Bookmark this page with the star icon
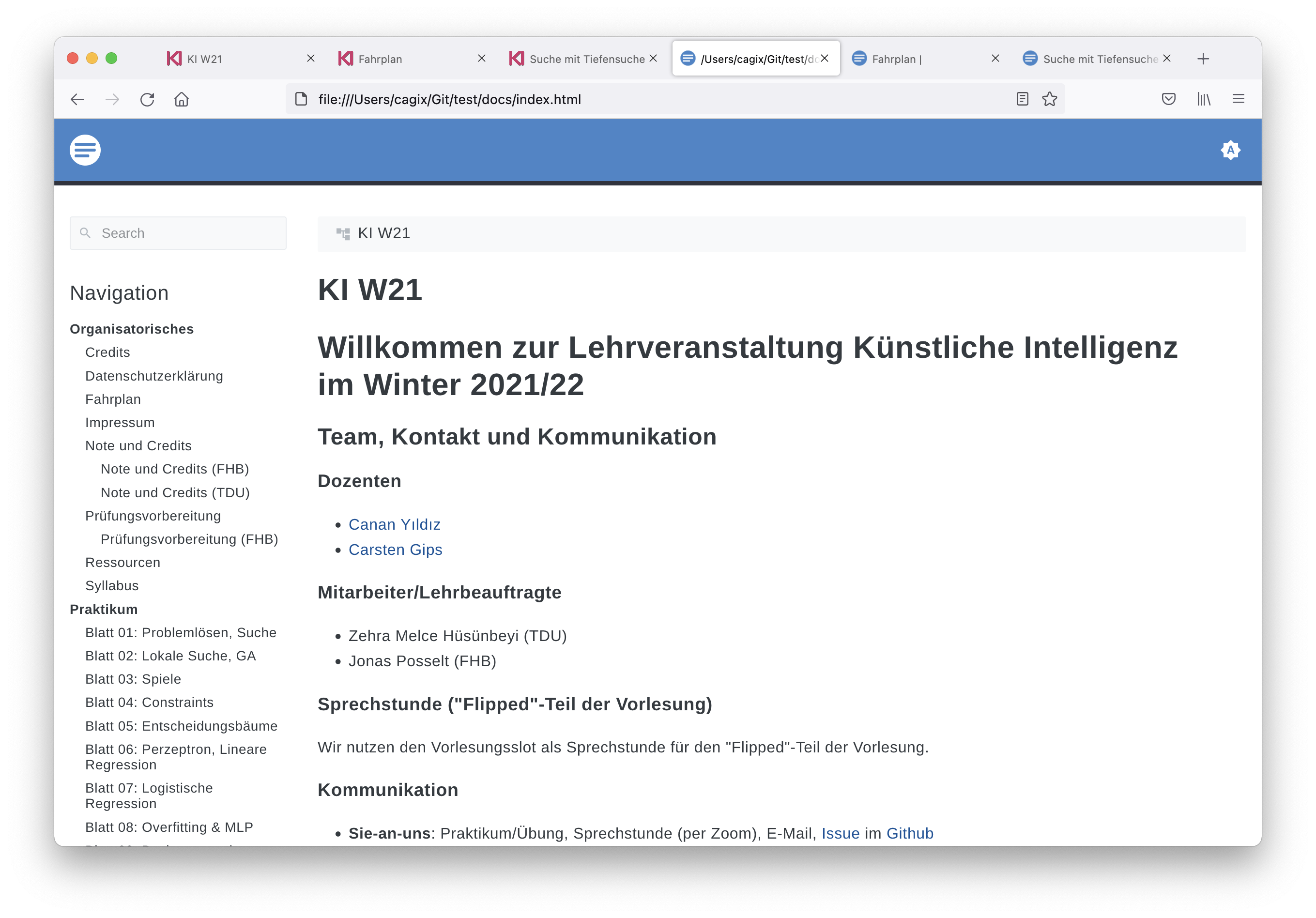 click(x=1050, y=99)
